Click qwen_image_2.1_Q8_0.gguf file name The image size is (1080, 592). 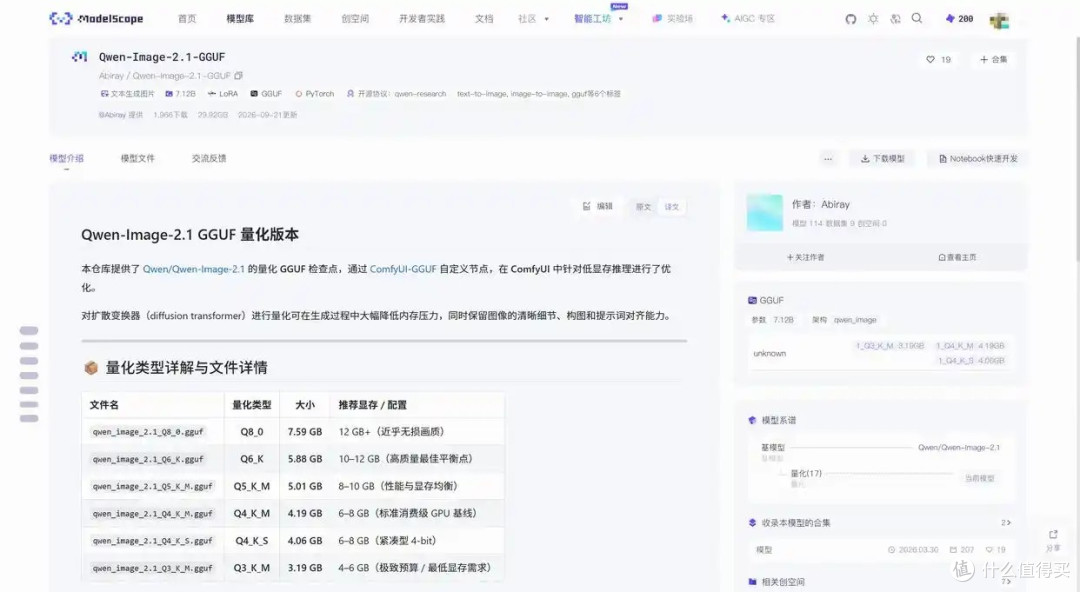[148, 432]
